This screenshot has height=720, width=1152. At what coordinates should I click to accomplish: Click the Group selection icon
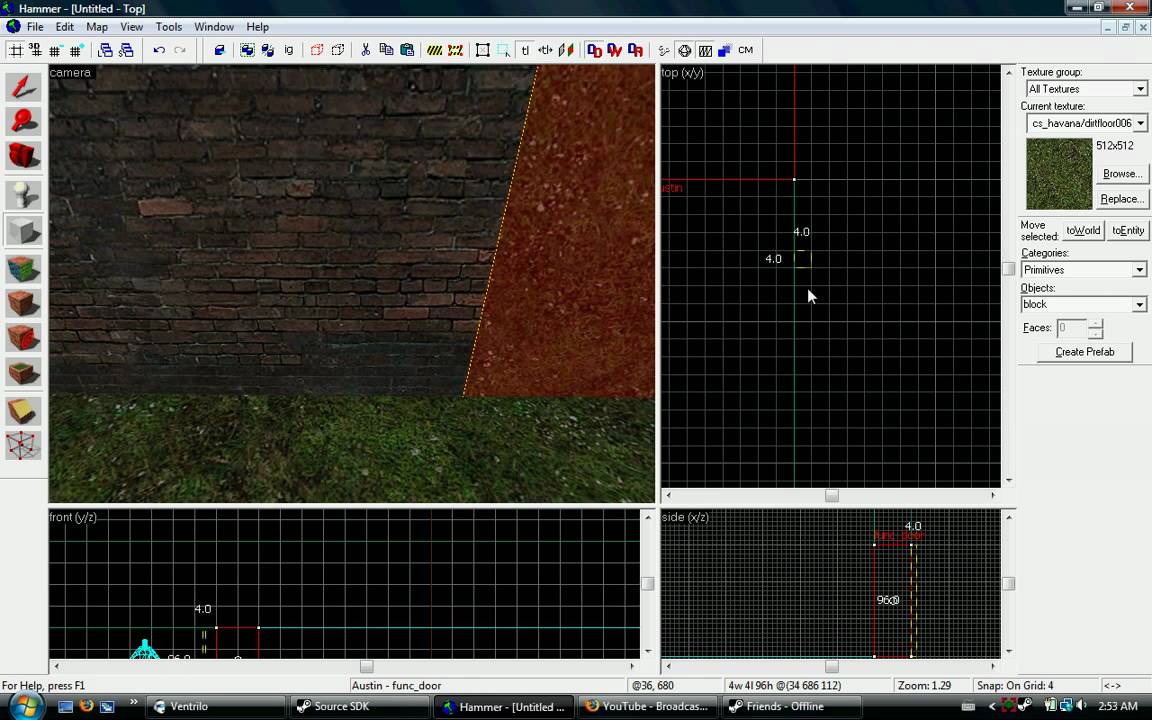tap(248, 50)
